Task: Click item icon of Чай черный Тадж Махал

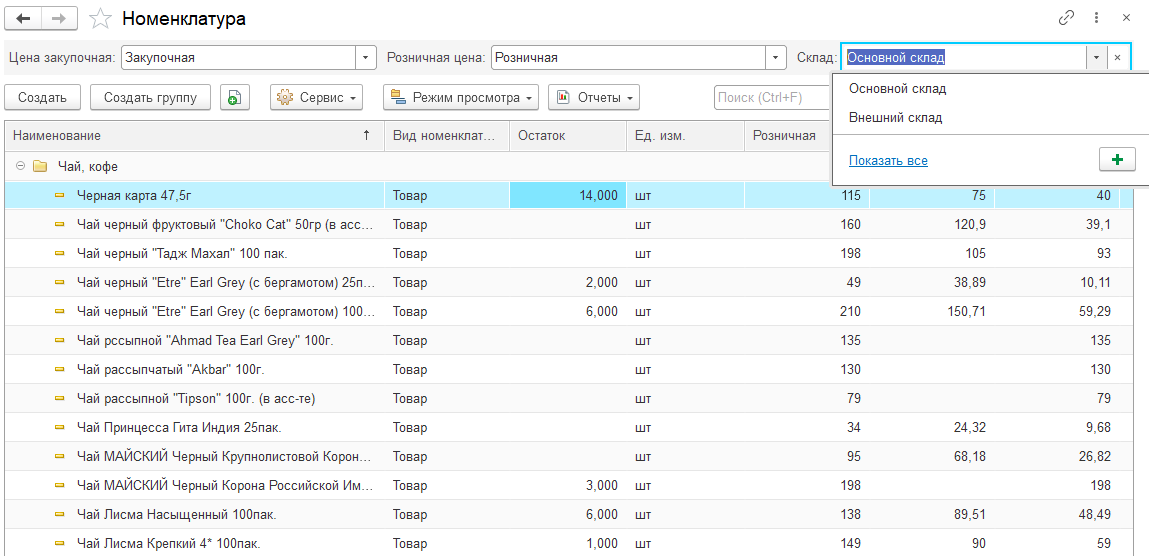Action: tap(60, 253)
